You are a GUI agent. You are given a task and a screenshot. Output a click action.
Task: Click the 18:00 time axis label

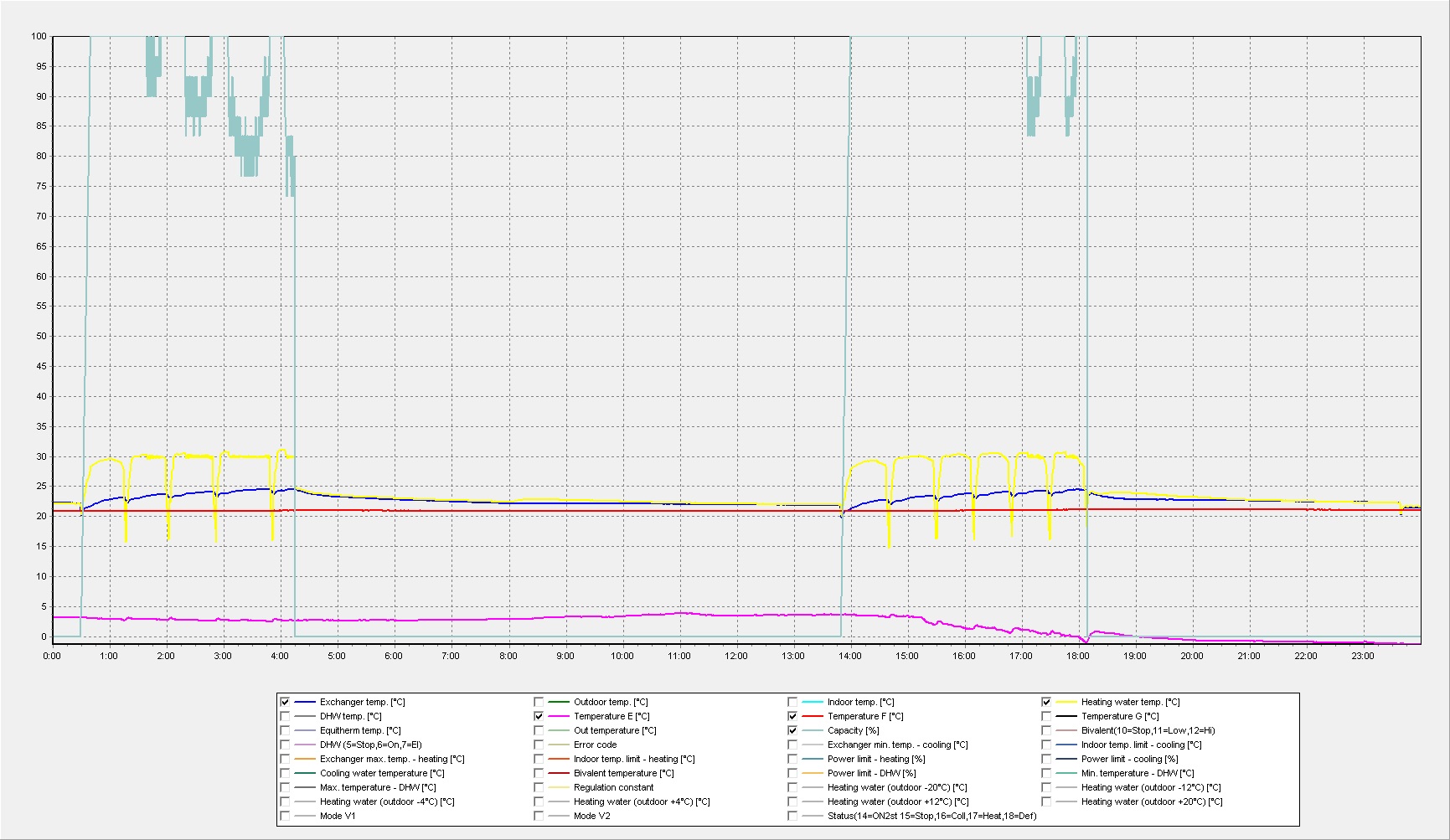[x=1078, y=656]
